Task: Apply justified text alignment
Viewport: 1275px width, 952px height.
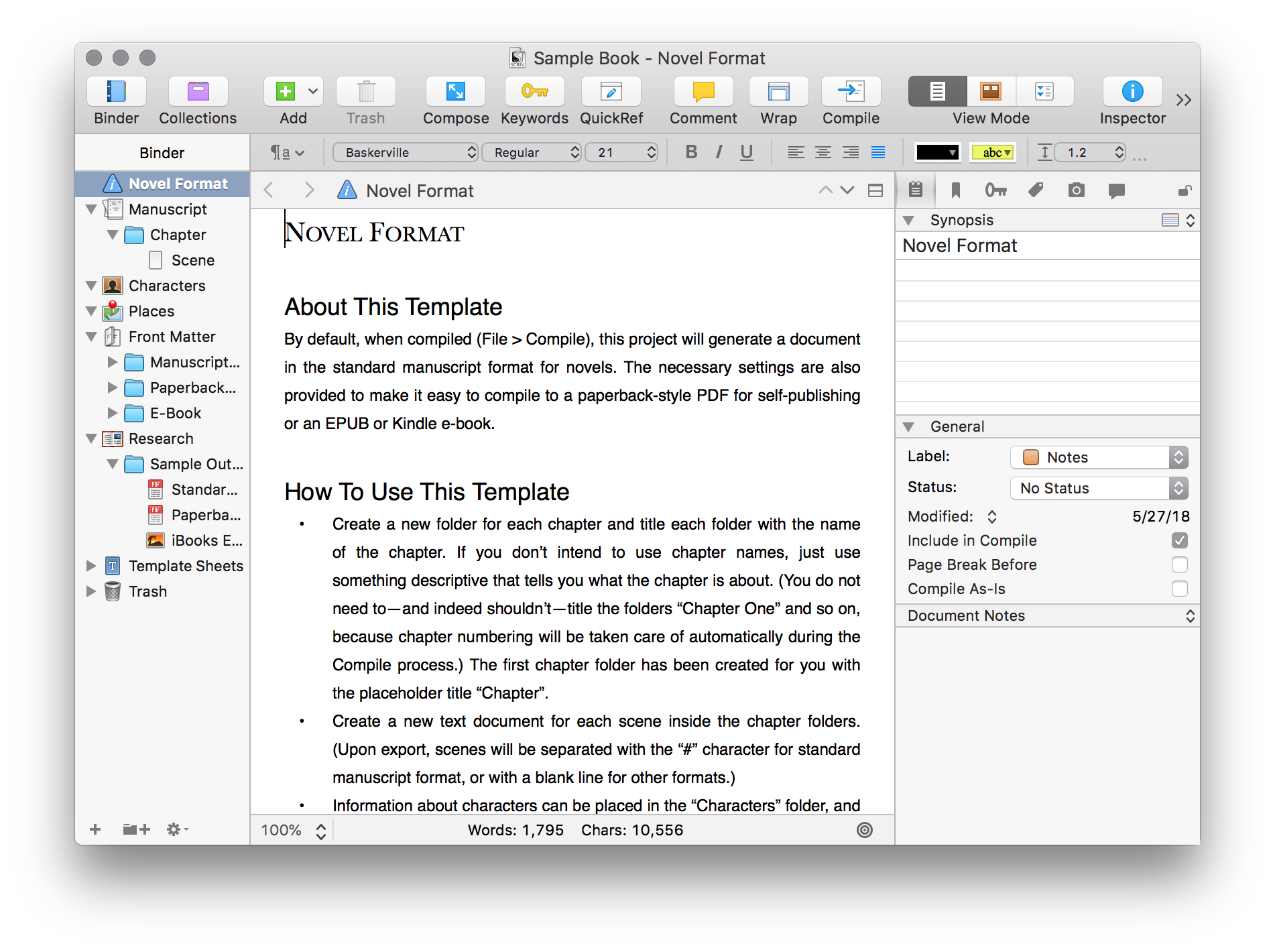Action: pyautogui.click(x=877, y=153)
